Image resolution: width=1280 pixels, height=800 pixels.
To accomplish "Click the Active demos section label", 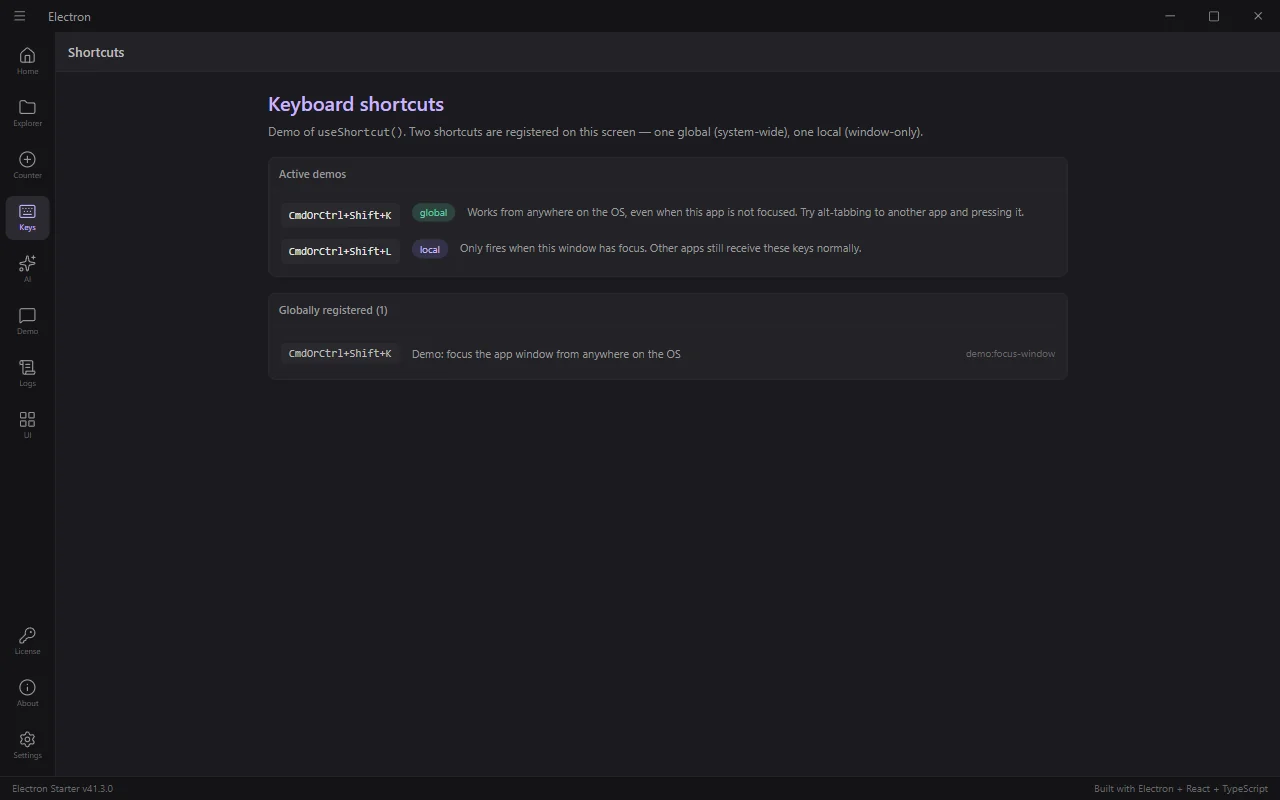I will tap(312, 174).
